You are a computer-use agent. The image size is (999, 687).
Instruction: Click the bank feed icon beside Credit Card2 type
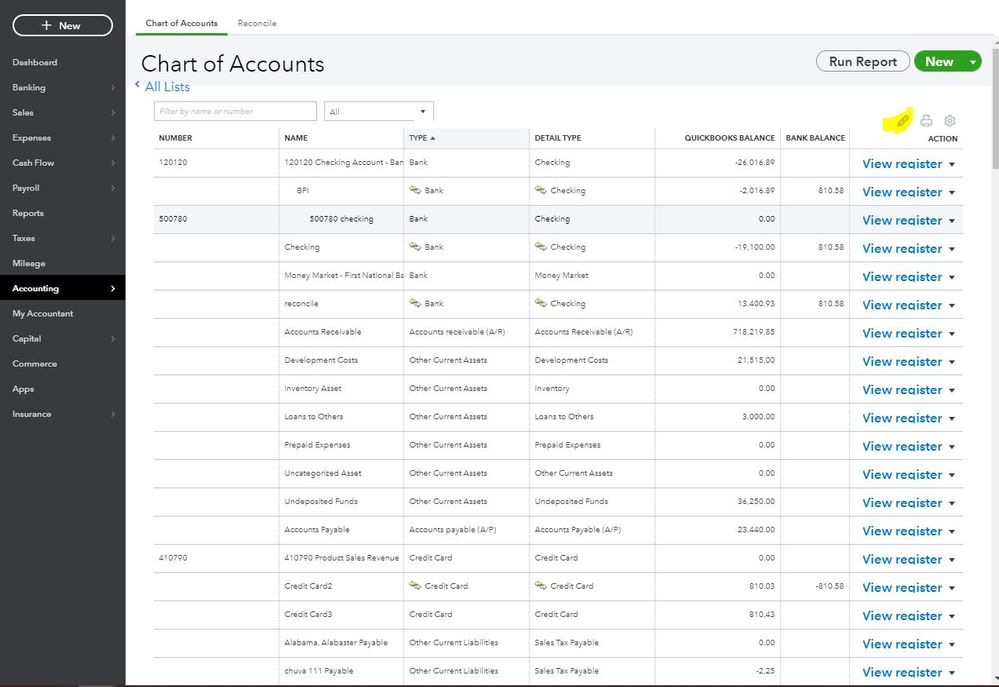point(415,586)
